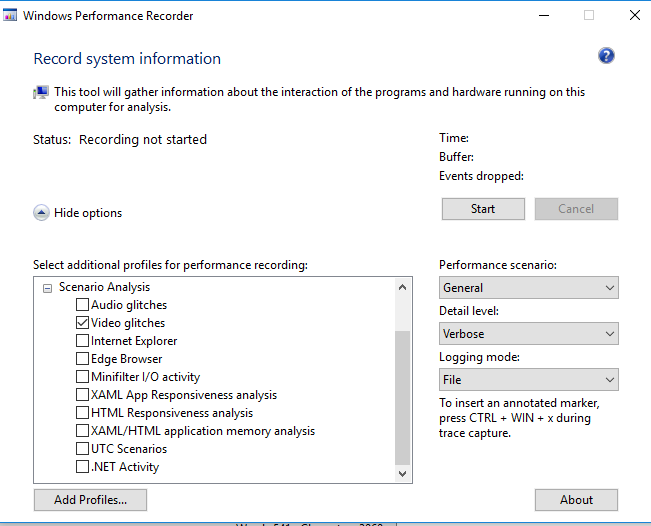
Task: Click the profile list scroll up arrow
Action: click(402, 287)
